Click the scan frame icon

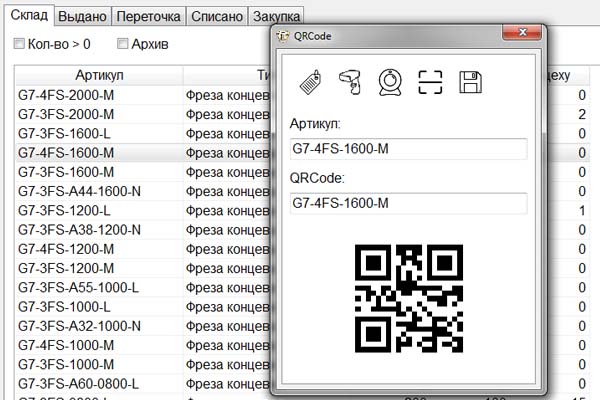(430, 82)
